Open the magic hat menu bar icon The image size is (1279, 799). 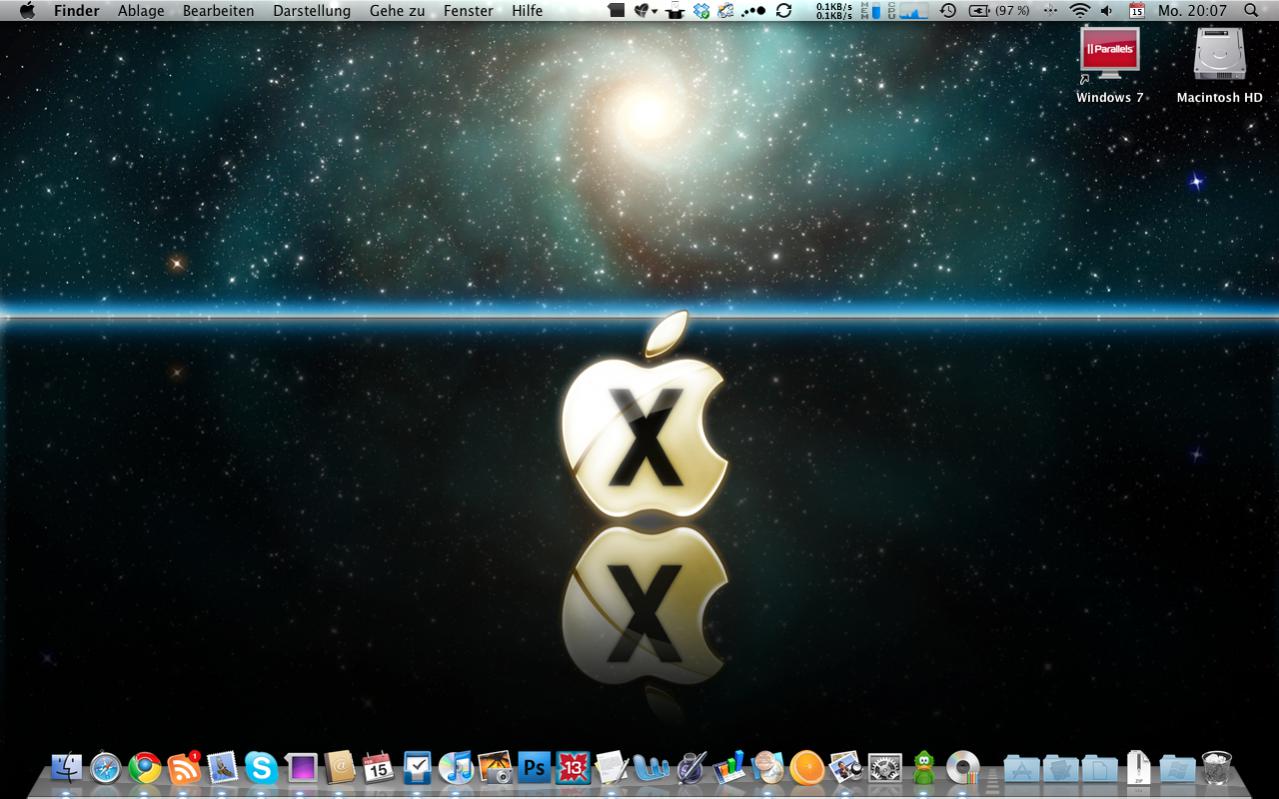[x=677, y=10]
